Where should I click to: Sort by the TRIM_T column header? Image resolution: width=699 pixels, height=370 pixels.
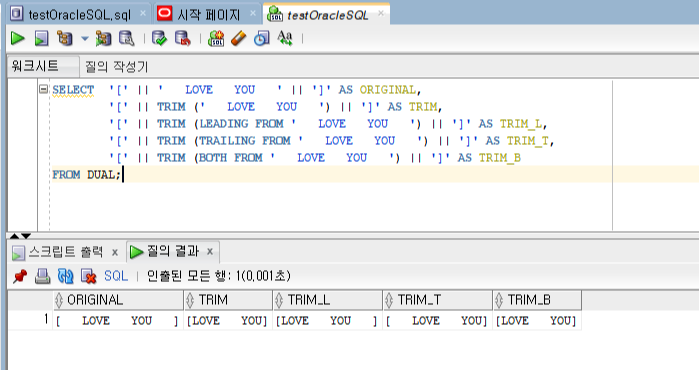(x=437, y=300)
